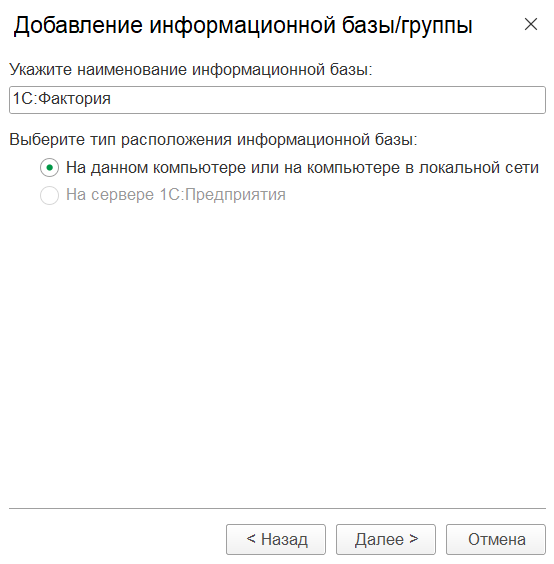Click the 1С:Фактория text in name field
Viewport: 554px width, 564px height.
pyautogui.click(x=62, y=99)
